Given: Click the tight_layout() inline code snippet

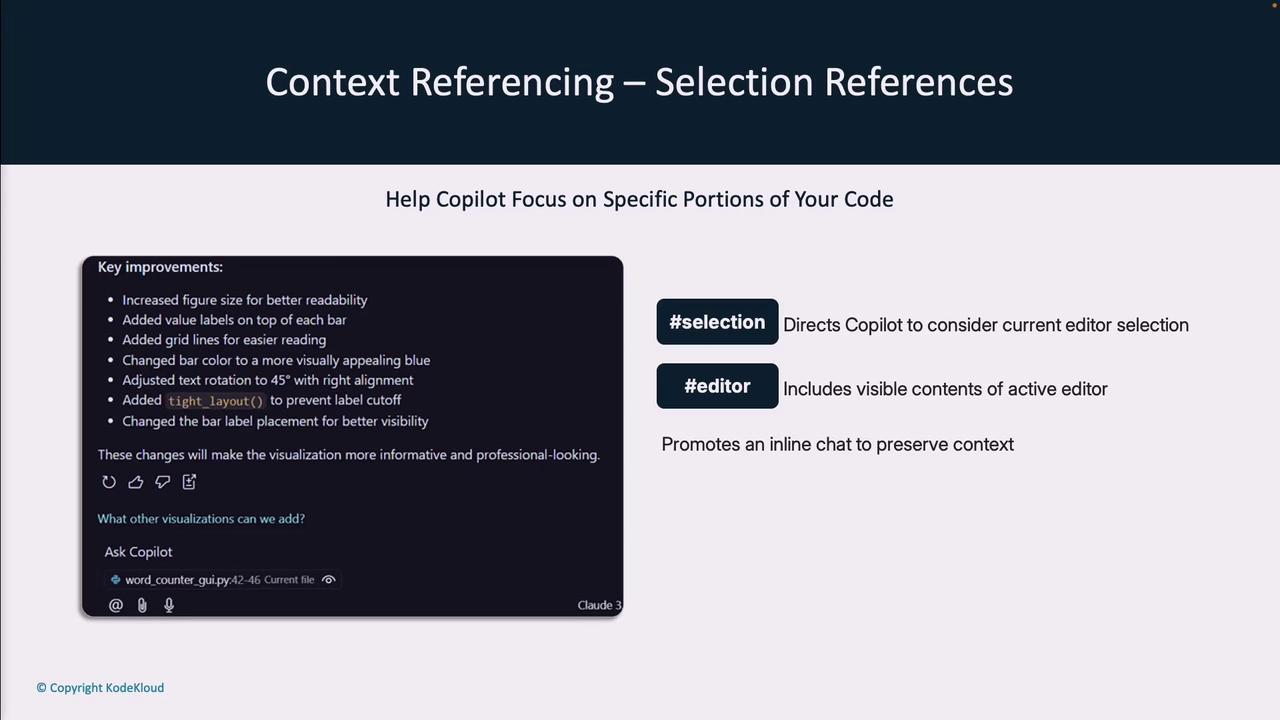Looking at the screenshot, I should (215, 401).
